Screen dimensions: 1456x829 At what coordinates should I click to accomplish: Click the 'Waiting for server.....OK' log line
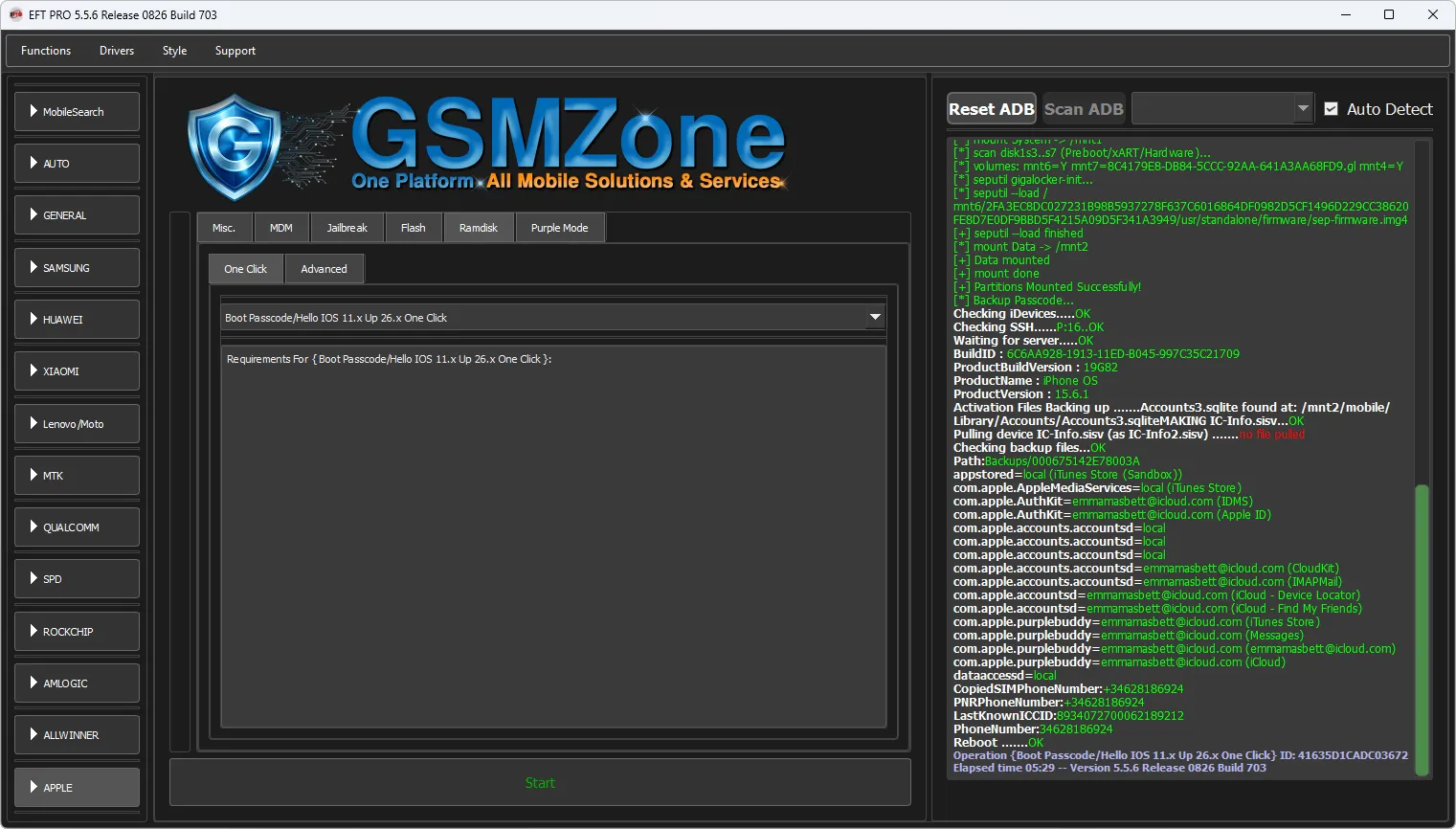click(1023, 341)
